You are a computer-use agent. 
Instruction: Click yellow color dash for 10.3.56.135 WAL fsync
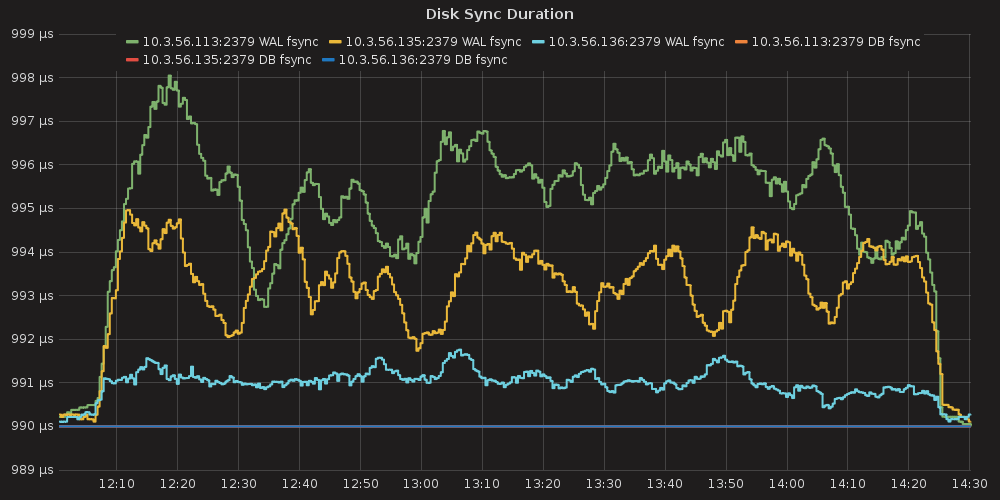335,42
